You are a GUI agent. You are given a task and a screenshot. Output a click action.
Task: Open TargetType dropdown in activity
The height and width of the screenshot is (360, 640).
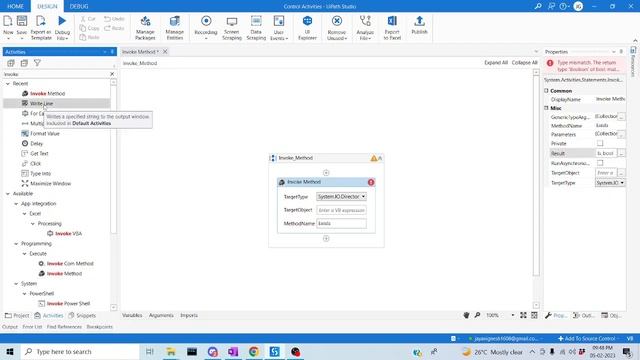click(363, 197)
